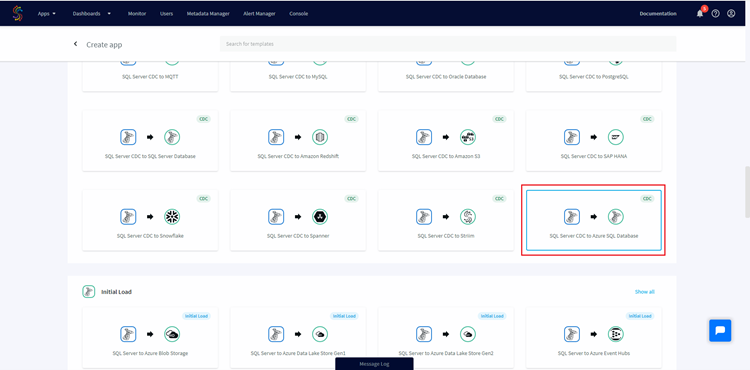Select SQL Server CDC to PostgreSQL label
750x370 pixels.
point(594,76)
